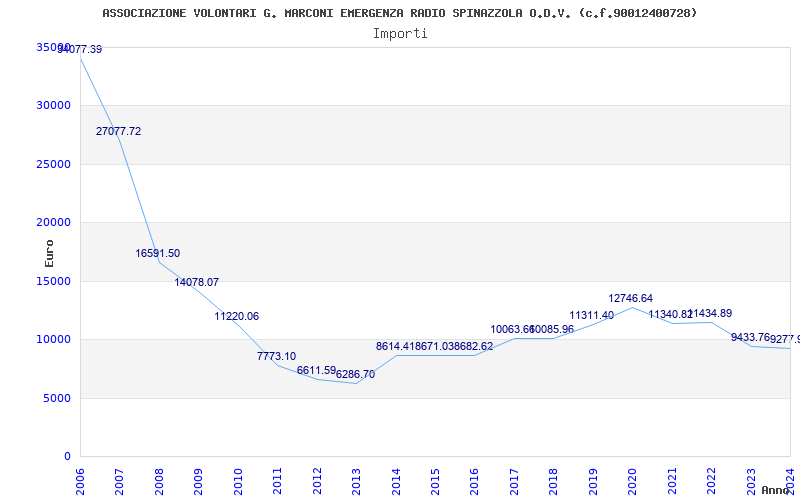Viewport: 800px width, 500px height.
Task: Click the y-axis value 0
Action: pos(67,456)
